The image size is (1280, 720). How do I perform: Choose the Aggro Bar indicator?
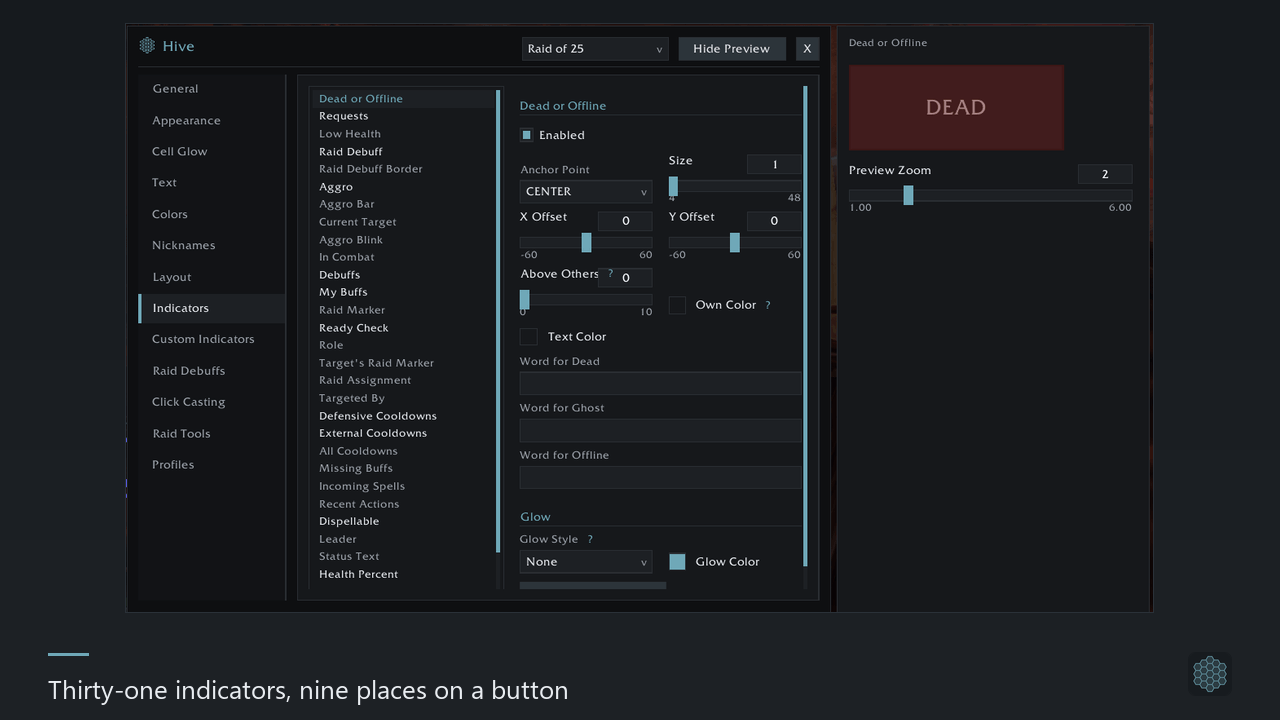pyautogui.click(x=402, y=204)
